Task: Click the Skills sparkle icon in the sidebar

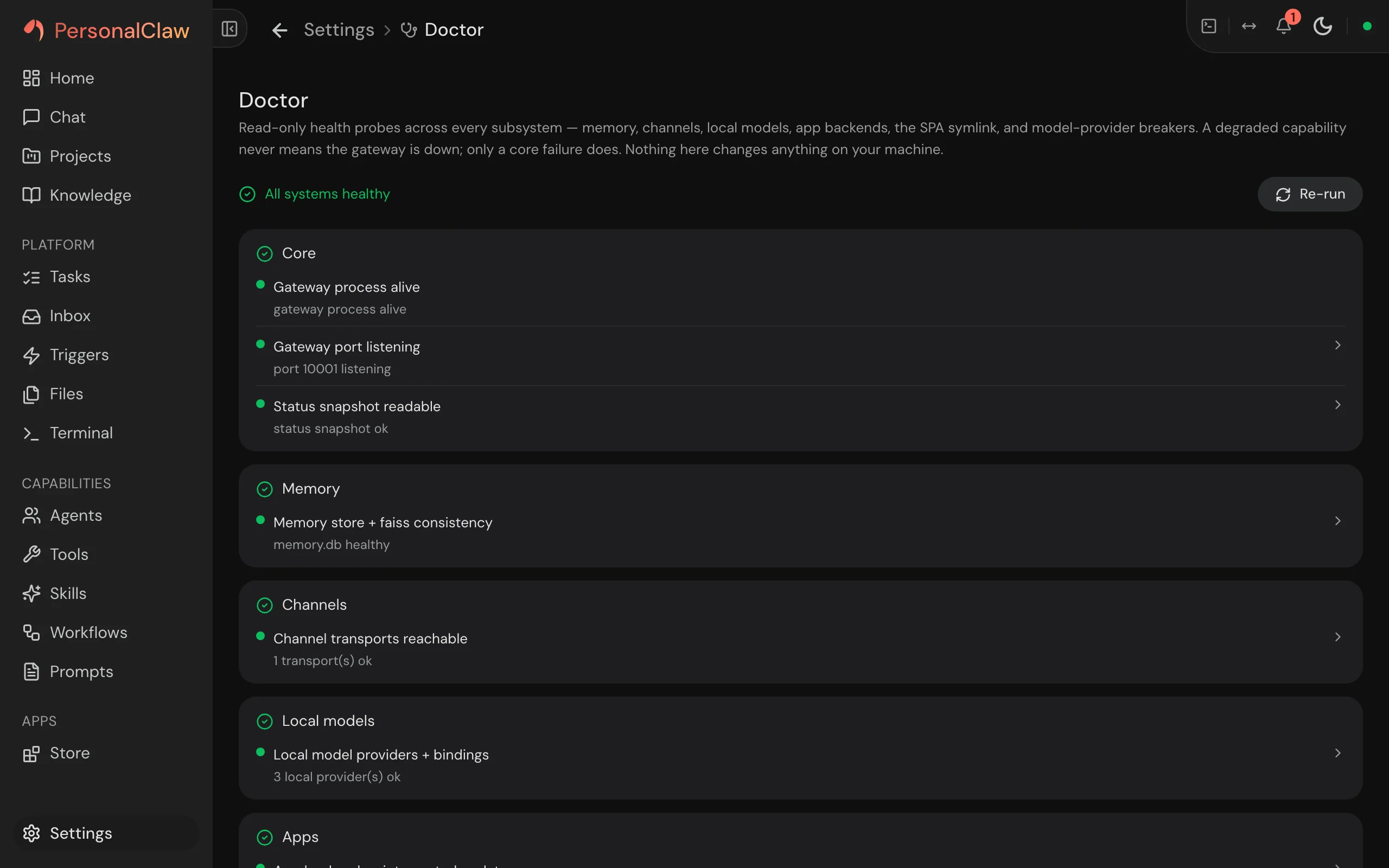Action: point(31,593)
